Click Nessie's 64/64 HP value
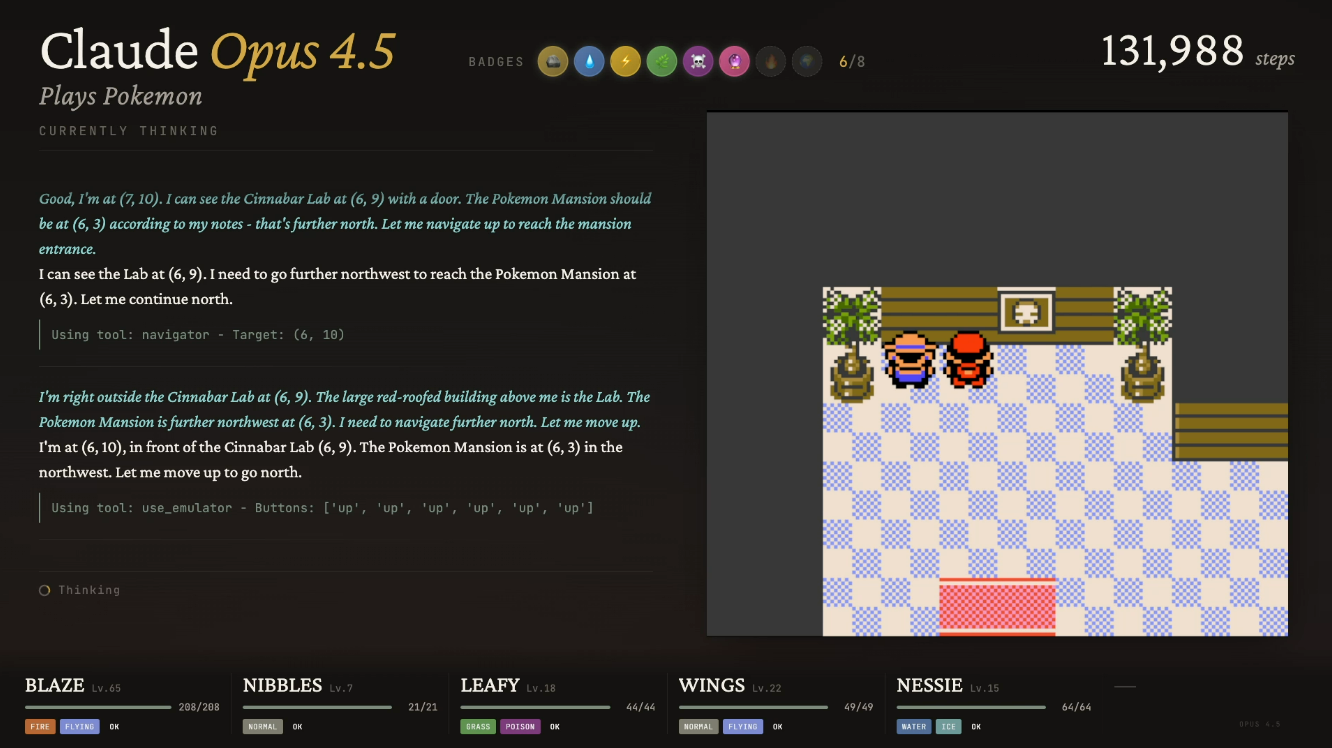 point(1077,708)
